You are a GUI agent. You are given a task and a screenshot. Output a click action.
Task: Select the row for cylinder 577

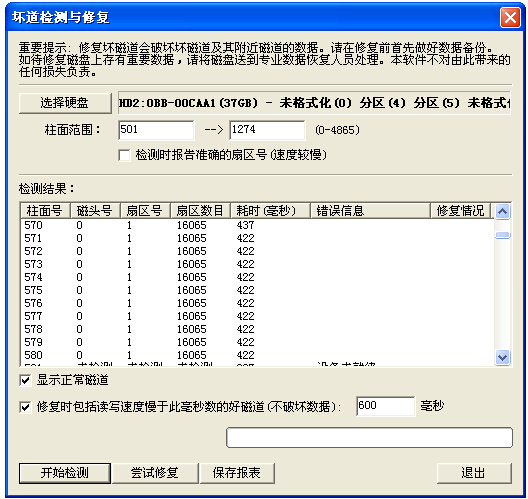tap(257, 317)
